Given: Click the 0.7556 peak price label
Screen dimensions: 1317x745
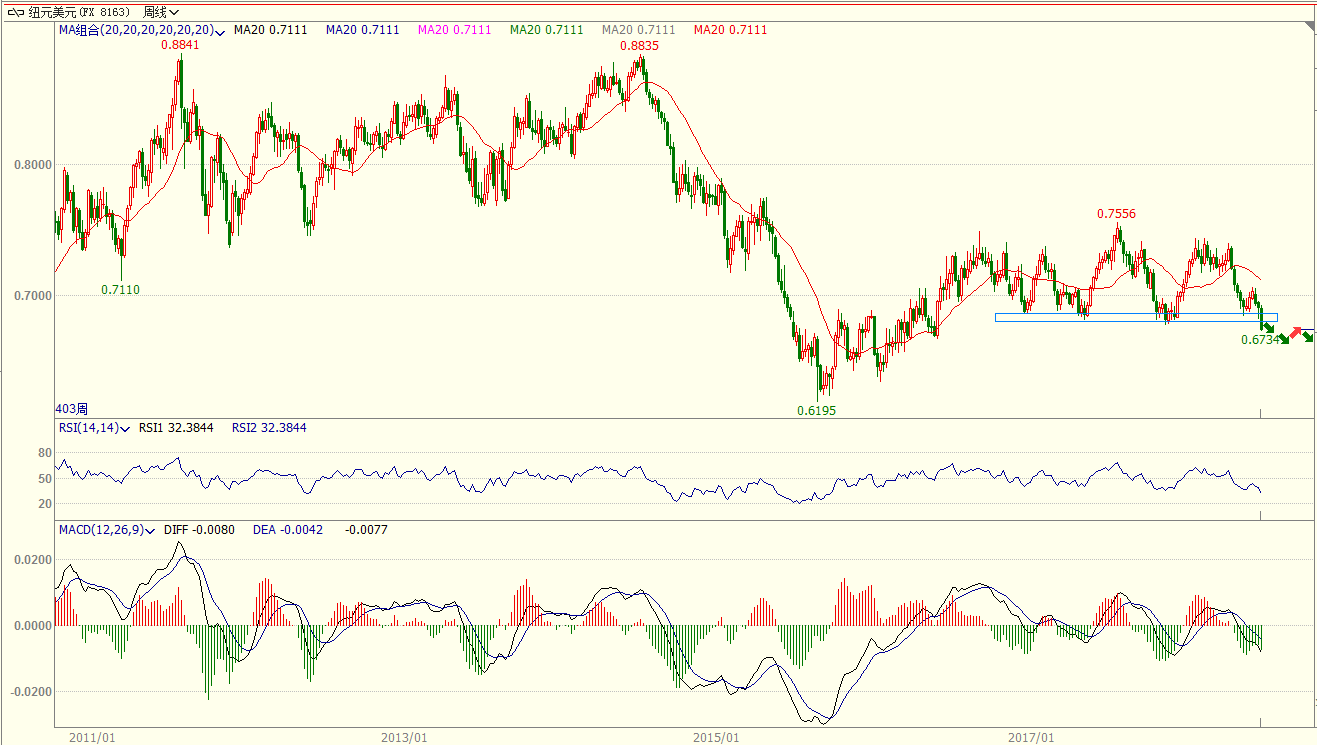Looking at the screenshot, I should pos(1116,214).
